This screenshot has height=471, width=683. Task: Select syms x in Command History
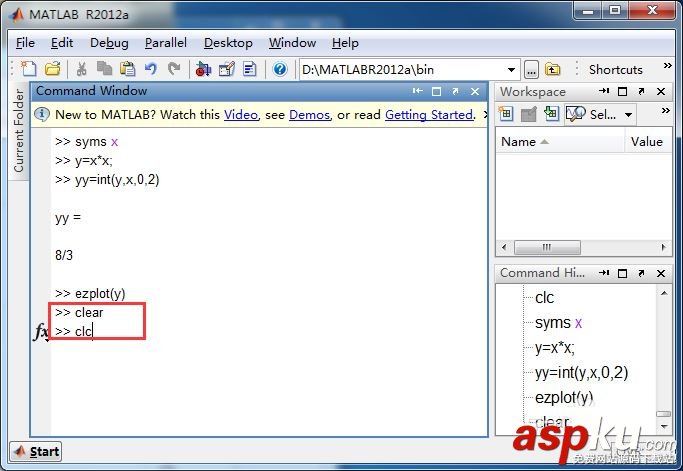point(558,323)
